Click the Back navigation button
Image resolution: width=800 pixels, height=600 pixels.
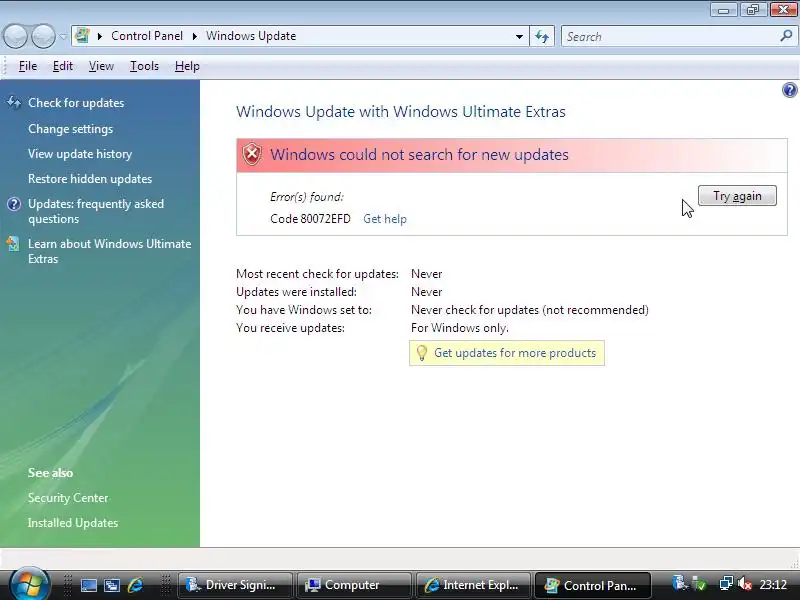tap(15, 36)
